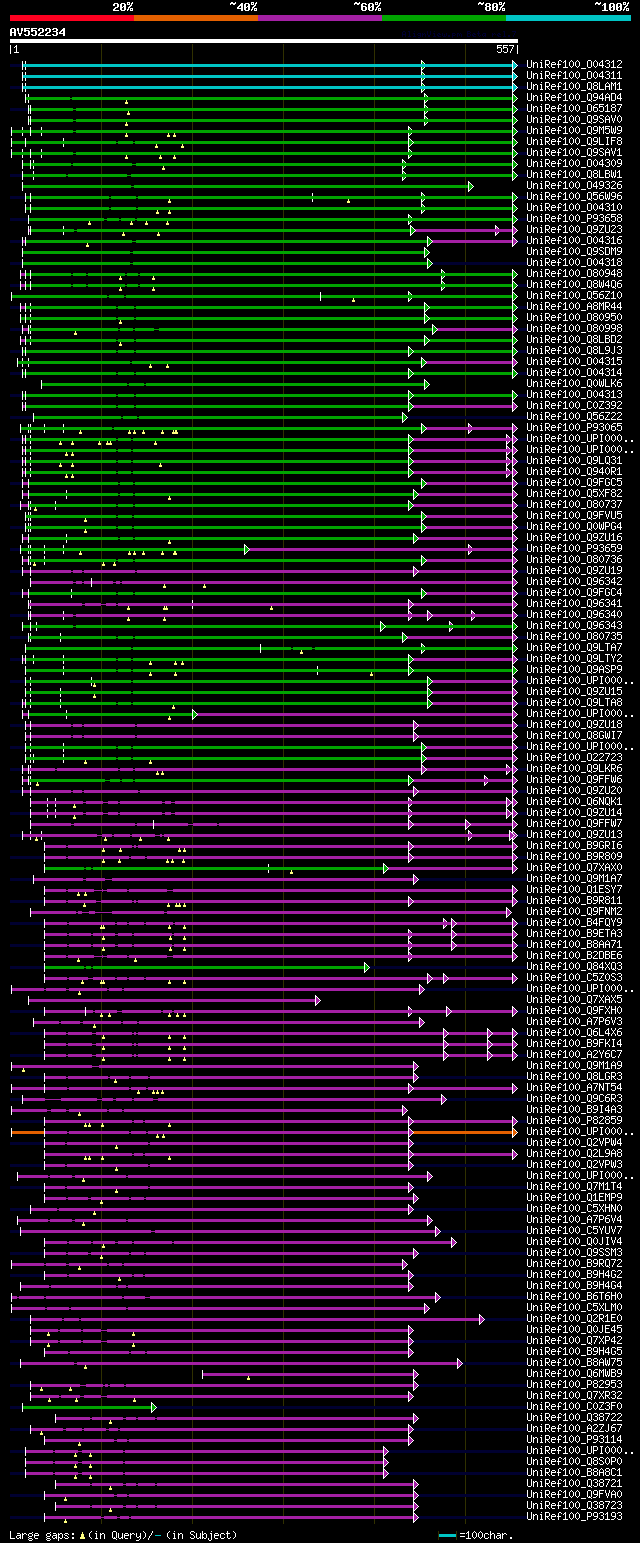Screen dimensions: 640x1543
Task: Select hit UniRef100_O65187
Action: pyautogui.click(x=574, y=109)
